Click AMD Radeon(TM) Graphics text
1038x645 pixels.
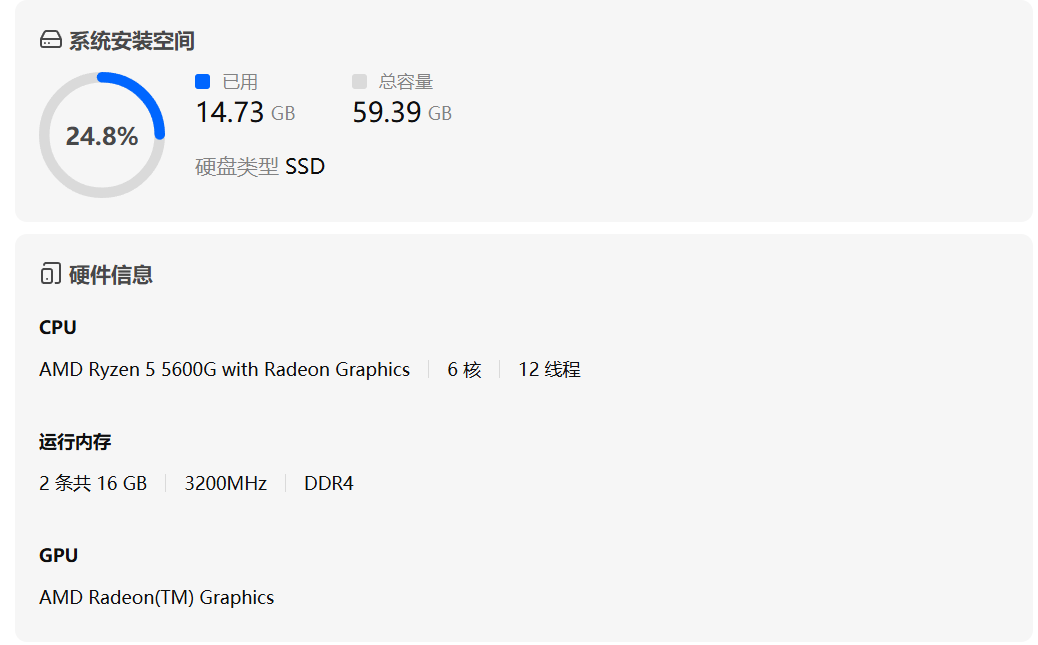156,597
